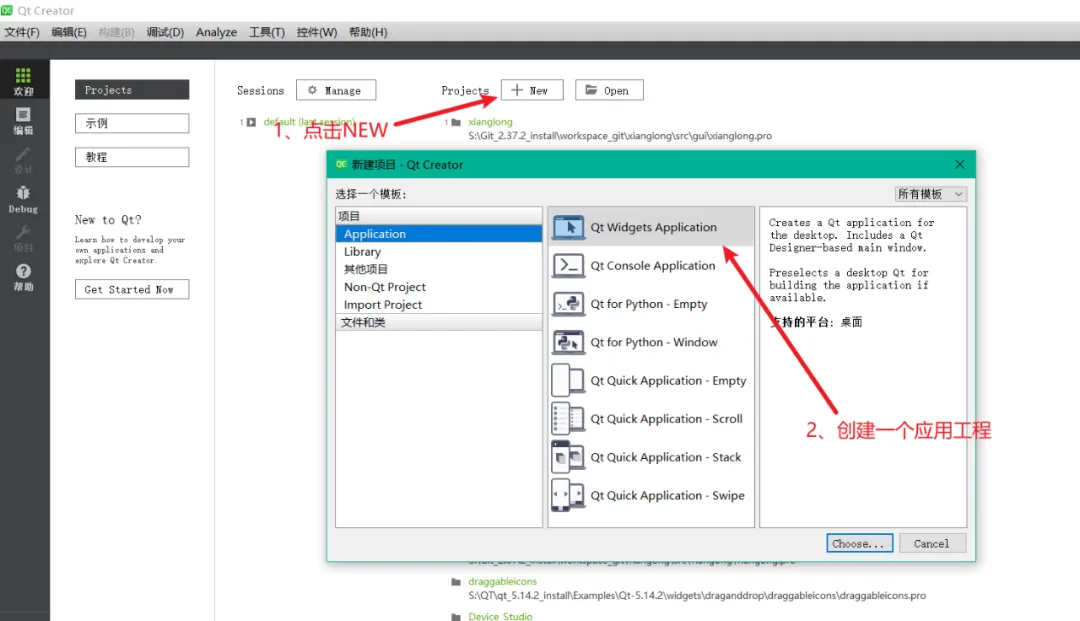Image resolution: width=1080 pixels, height=621 pixels.
Task: Select Import Project category
Action: pos(439,305)
